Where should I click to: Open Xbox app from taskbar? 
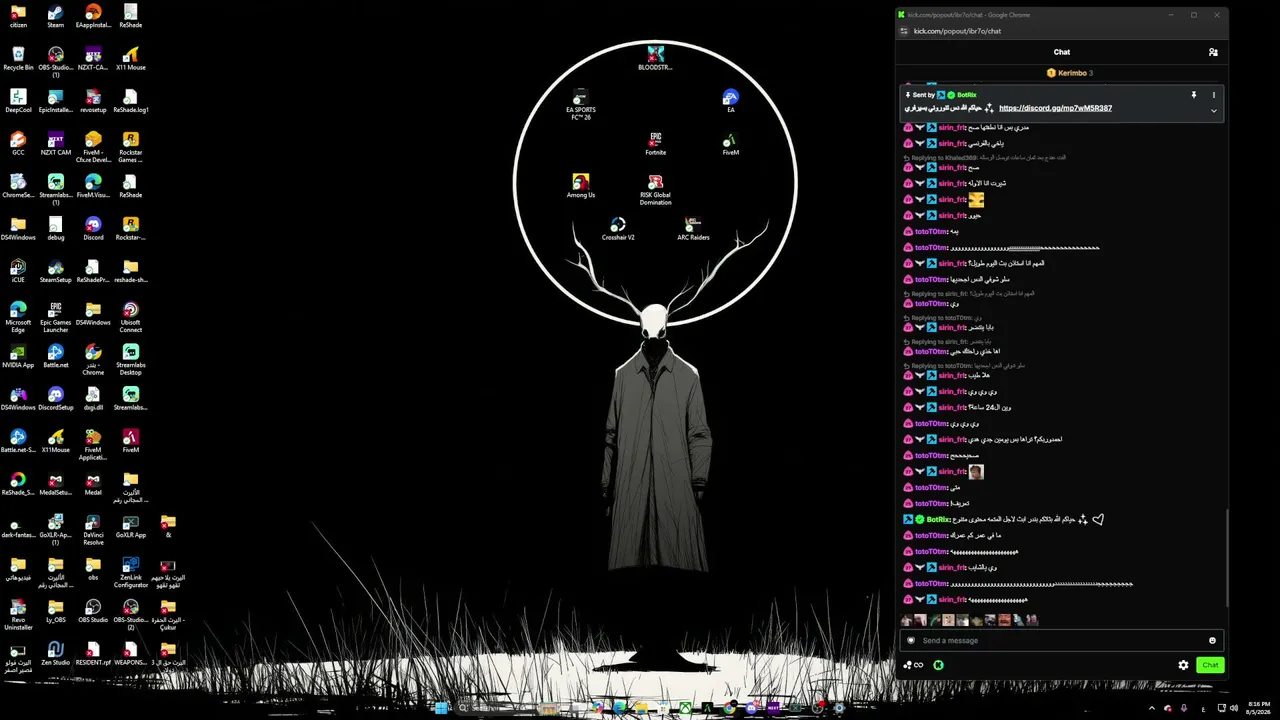coord(685,708)
